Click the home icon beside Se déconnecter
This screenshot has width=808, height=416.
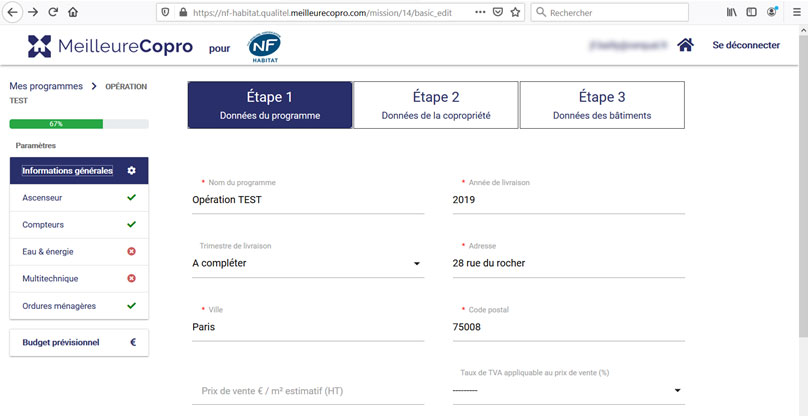(685, 45)
